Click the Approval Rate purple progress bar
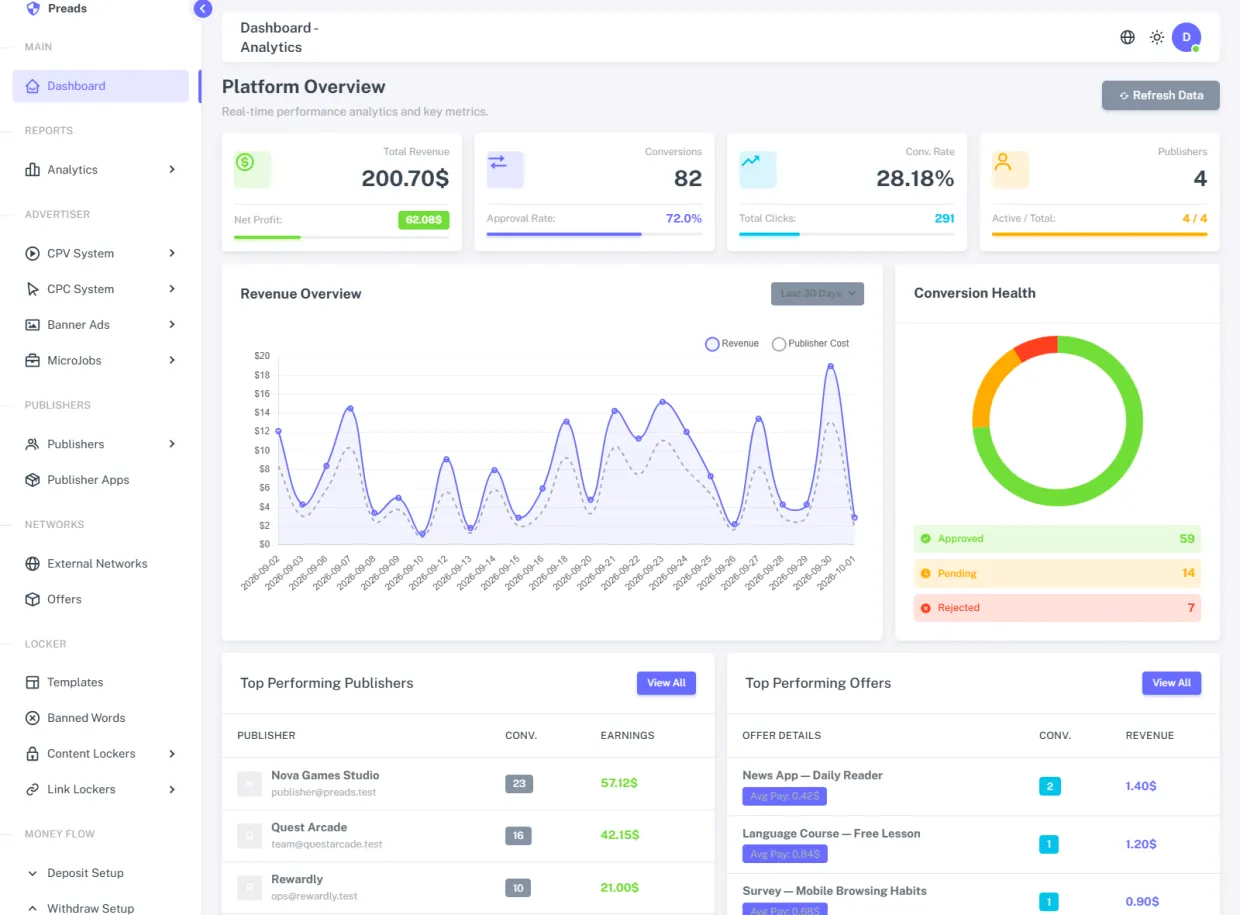 564,234
